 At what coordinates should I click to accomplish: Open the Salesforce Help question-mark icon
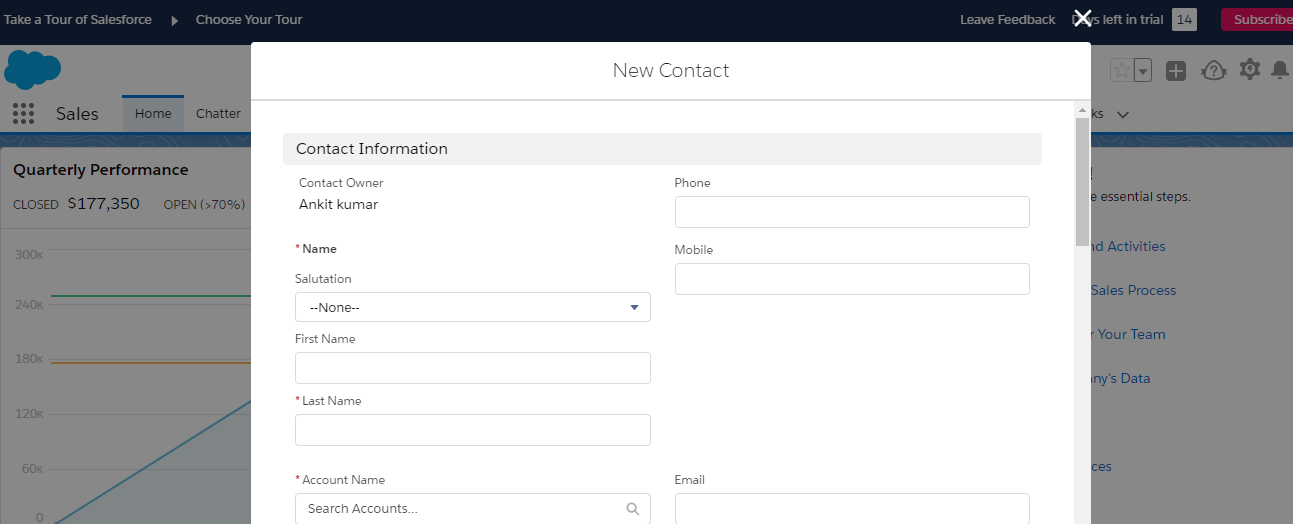coord(1213,71)
